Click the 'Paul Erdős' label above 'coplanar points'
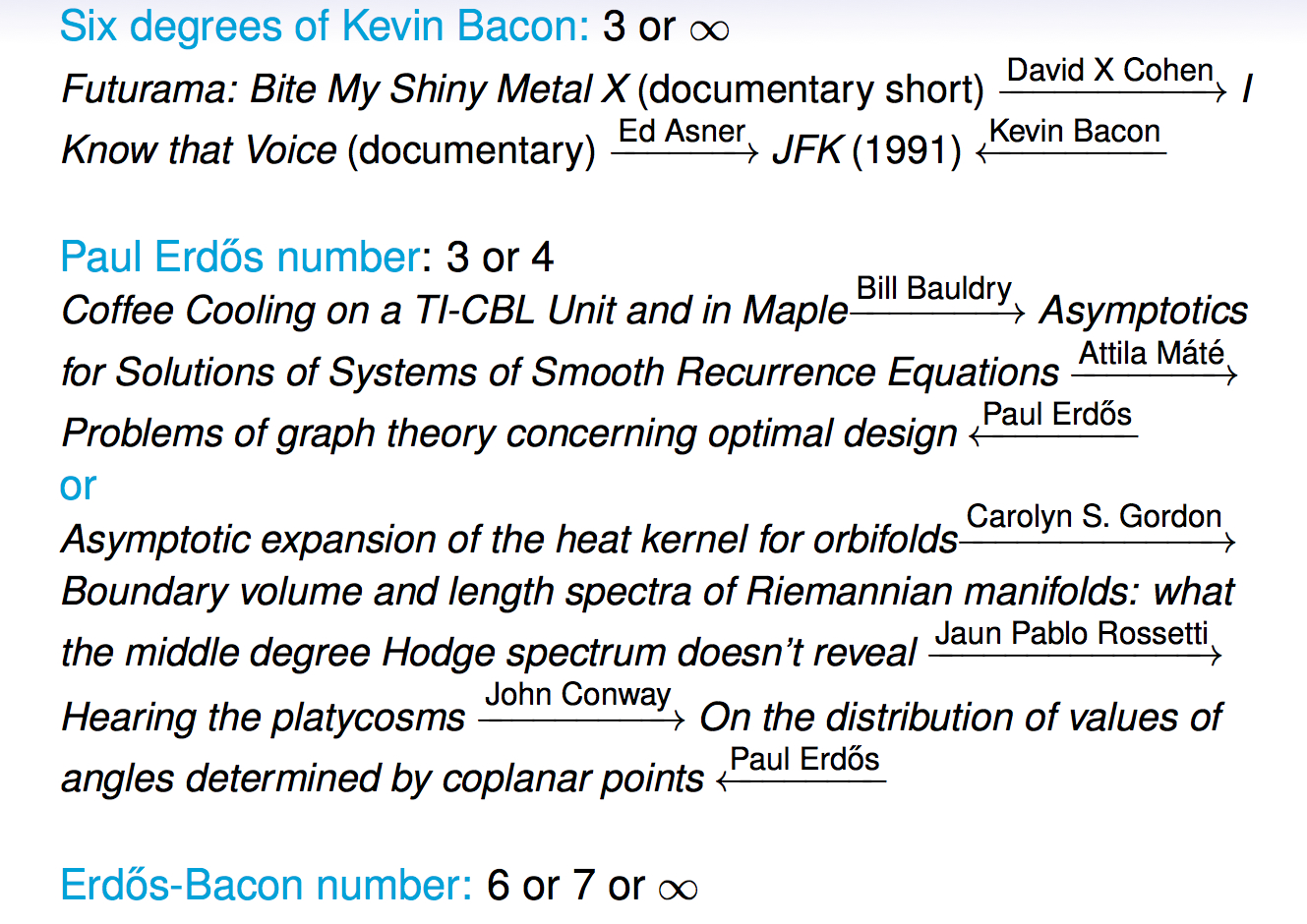 tap(804, 760)
